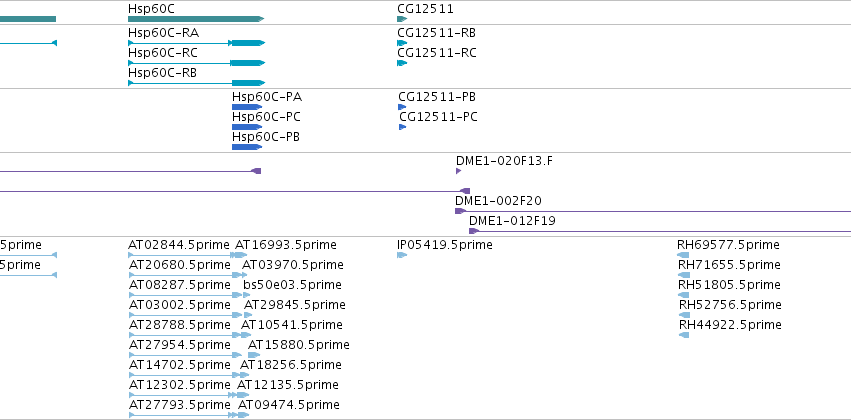The width and height of the screenshot is (851, 420).
Task: Select the AT16993.5prime EST label
Action: pyautogui.click(x=286, y=245)
